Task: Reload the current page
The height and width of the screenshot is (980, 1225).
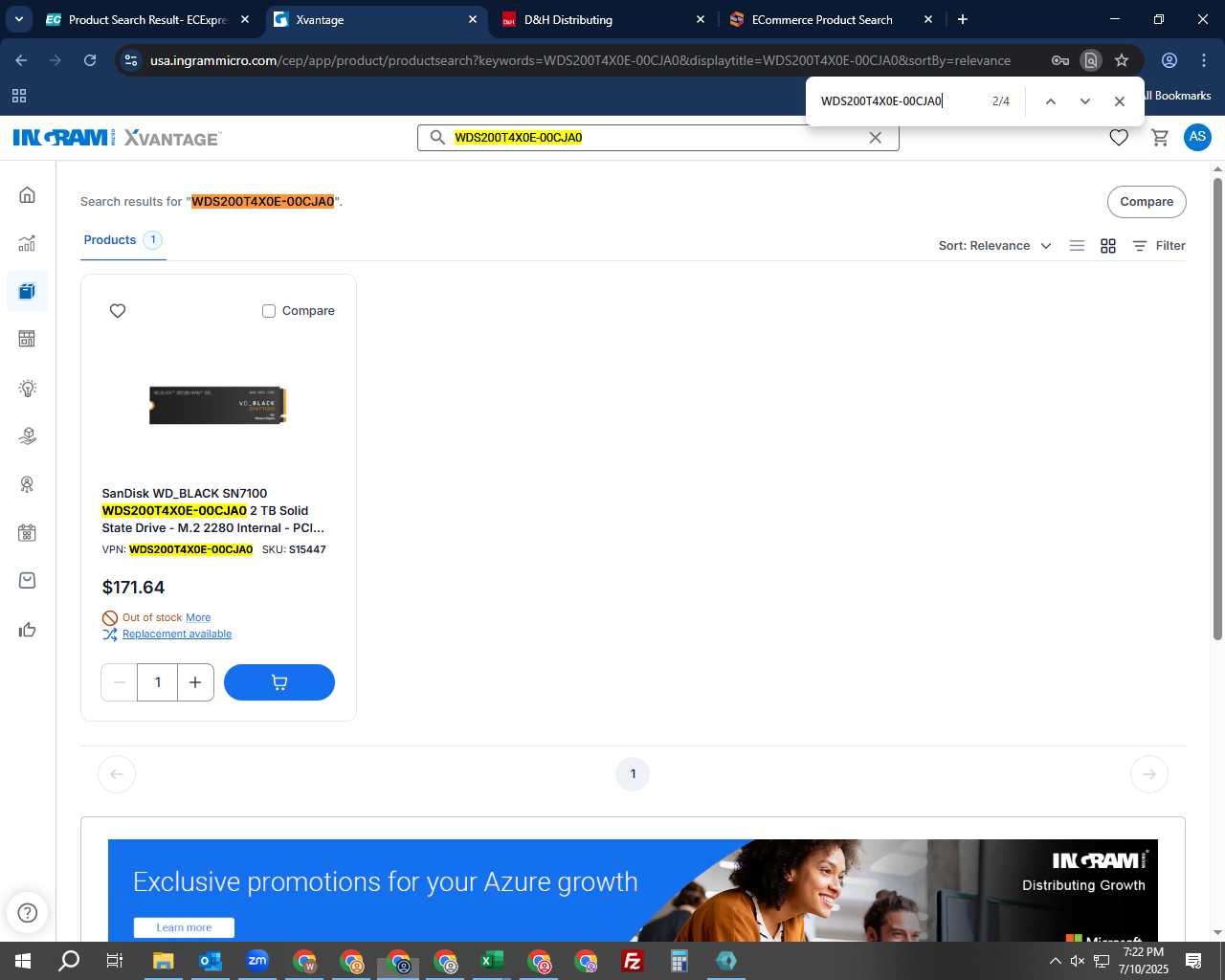Action: (90, 60)
